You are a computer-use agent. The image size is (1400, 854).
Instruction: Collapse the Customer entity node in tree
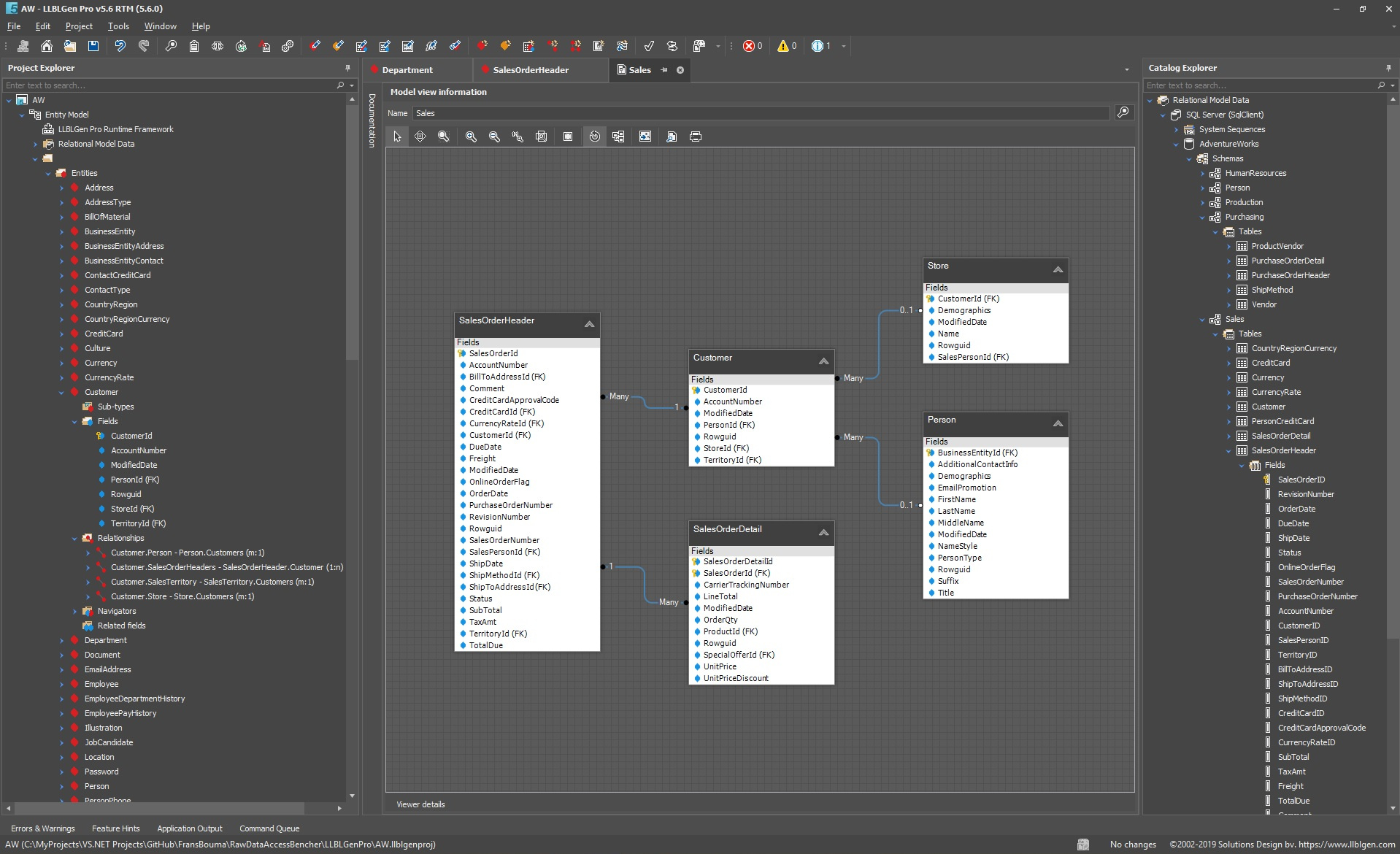(x=62, y=392)
